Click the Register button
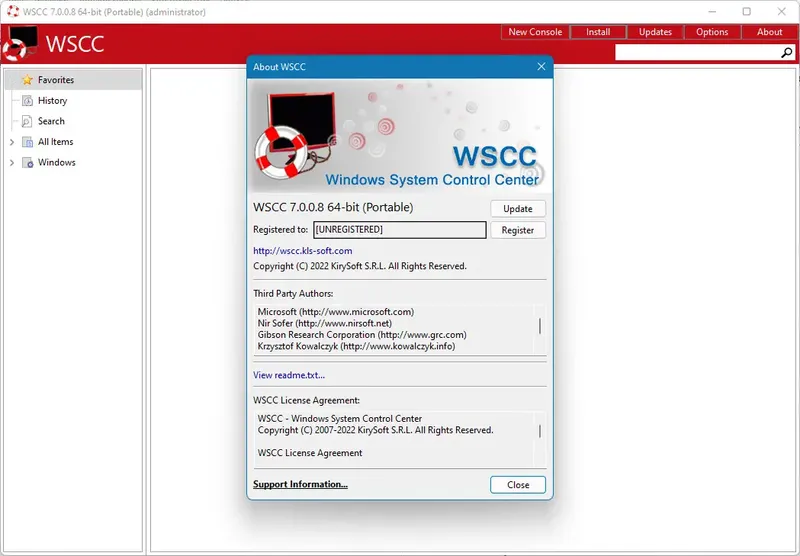The width and height of the screenshot is (800, 556). [x=518, y=230]
